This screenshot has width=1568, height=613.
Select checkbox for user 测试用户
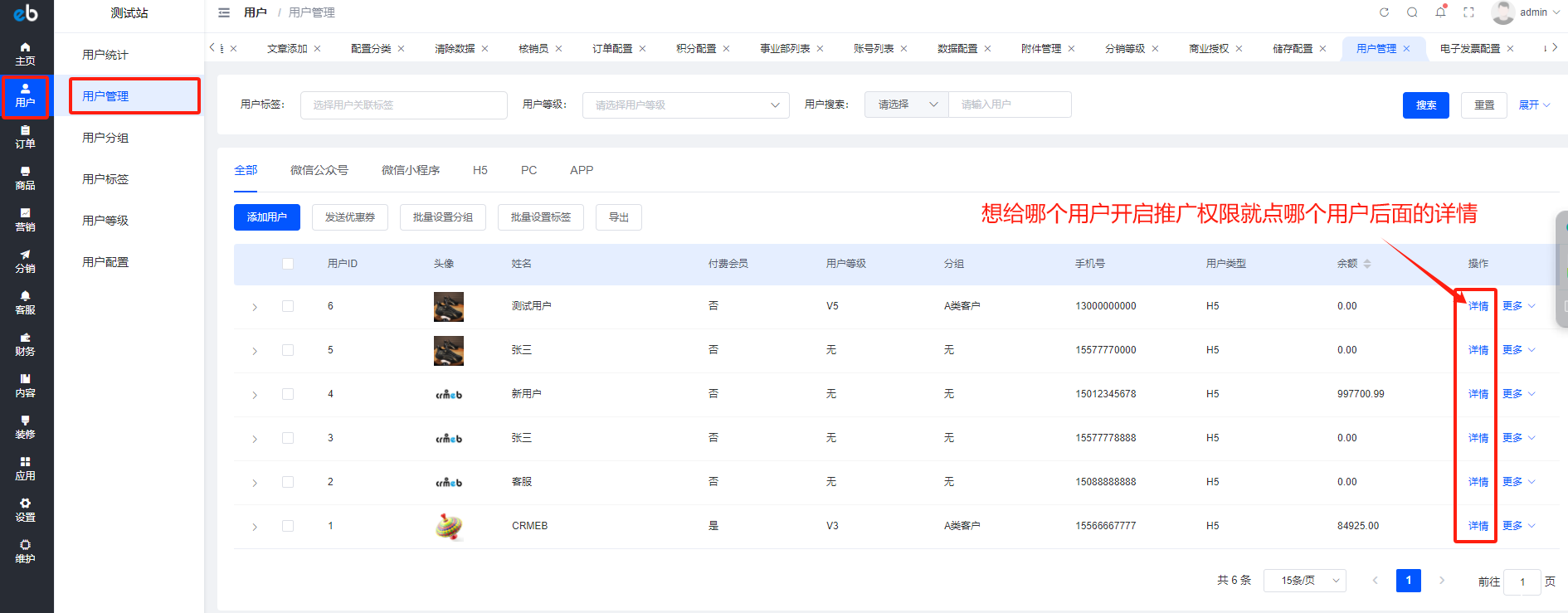(x=288, y=306)
